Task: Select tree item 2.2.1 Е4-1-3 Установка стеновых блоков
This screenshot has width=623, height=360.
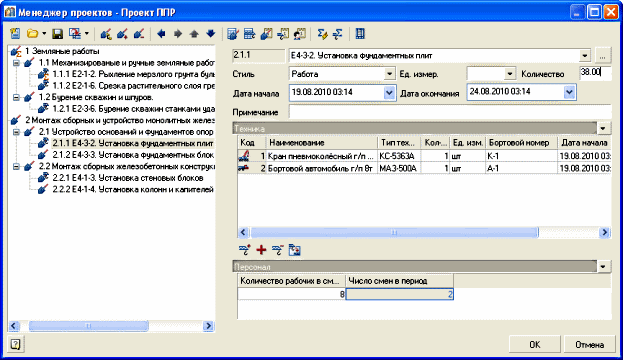Action: click(128, 178)
